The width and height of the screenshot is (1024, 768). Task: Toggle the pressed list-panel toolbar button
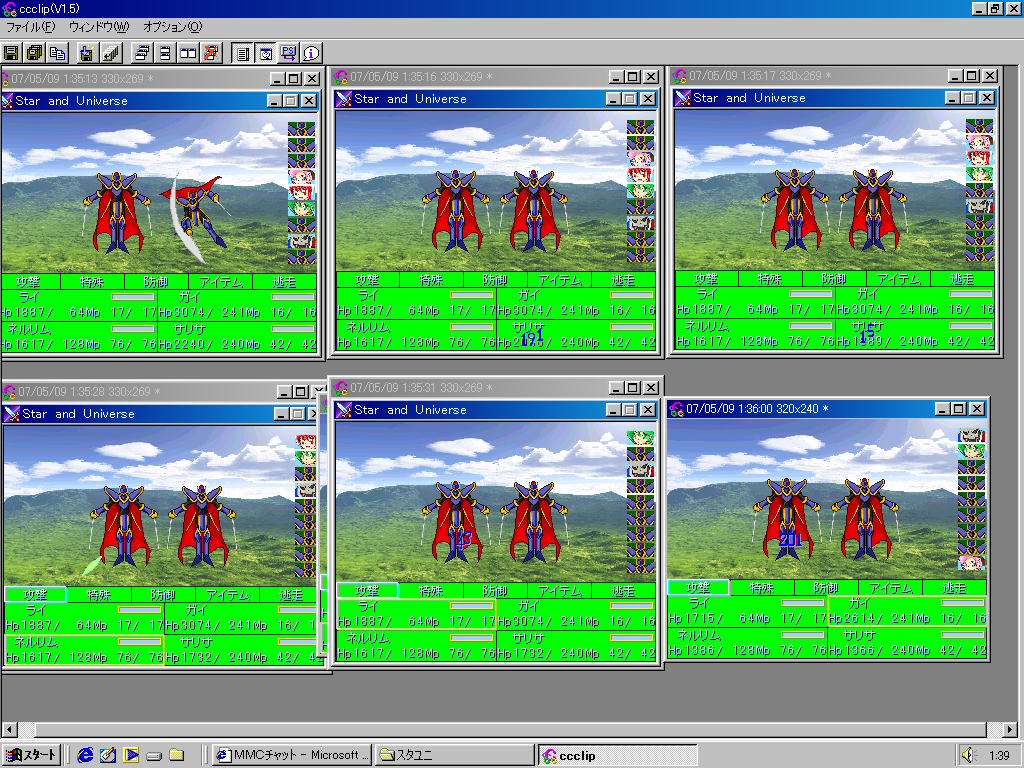tap(242, 54)
